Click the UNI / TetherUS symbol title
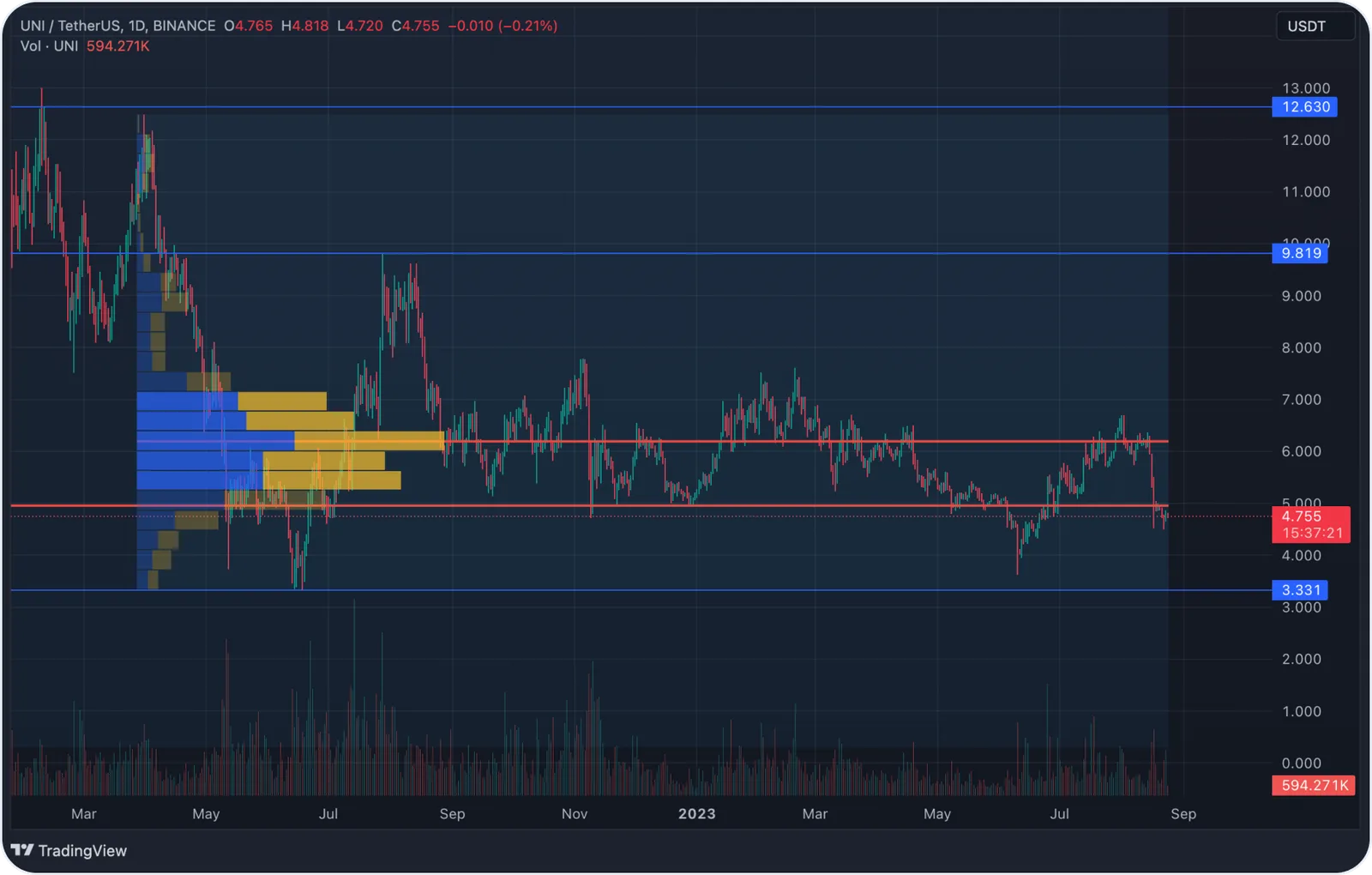 (118, 26)
